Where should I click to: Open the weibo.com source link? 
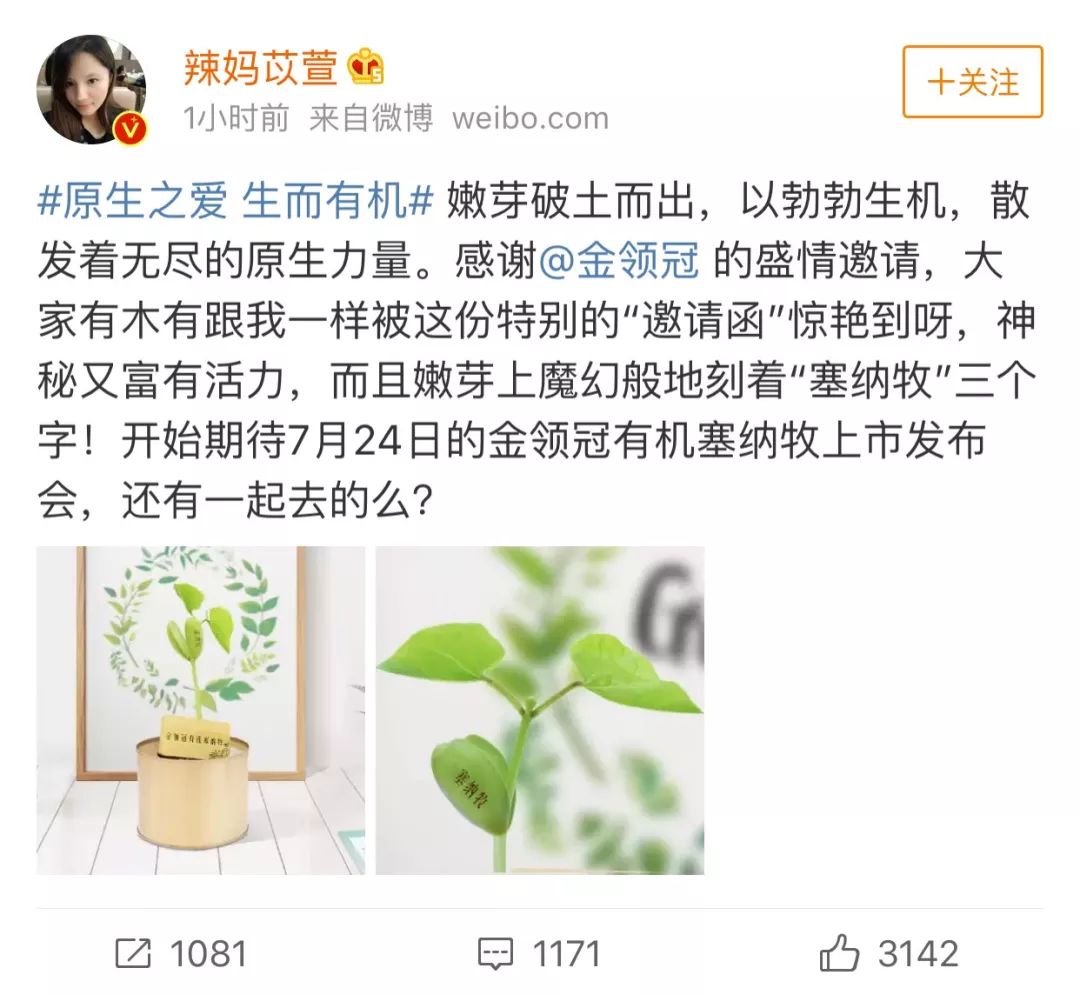[x=530, y=118]
